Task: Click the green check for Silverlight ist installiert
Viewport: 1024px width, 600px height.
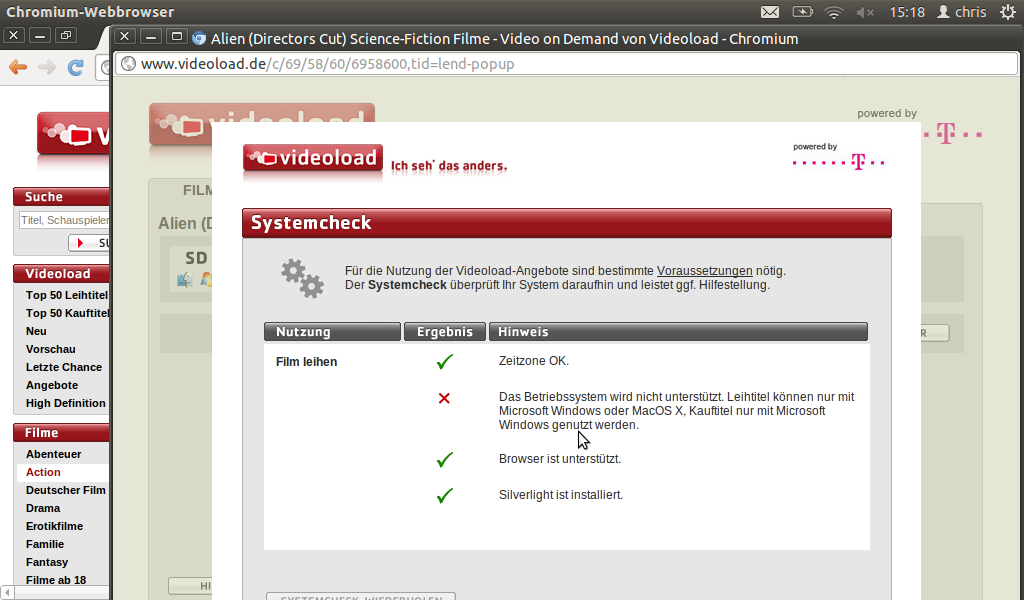Action: [x=445, y=496]
